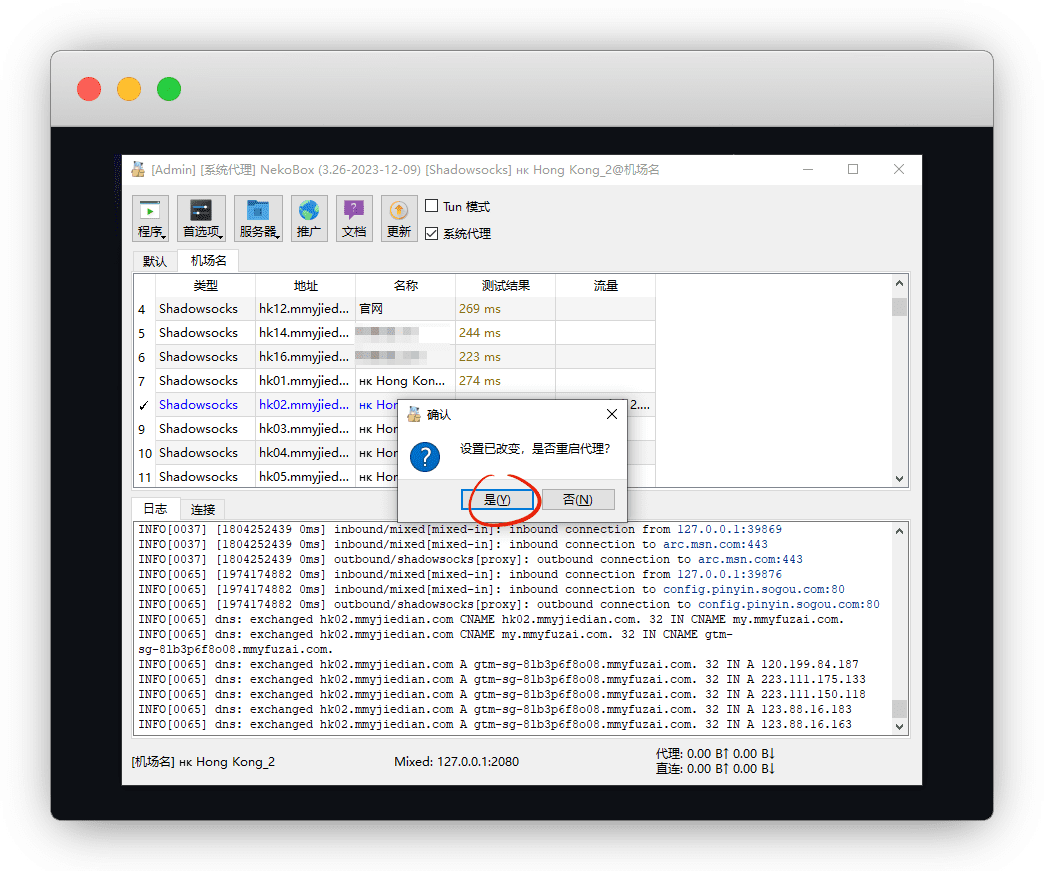Switch to the 连接 (Connections) tab
Screen dimensions: 1044x871
pyautogui.click(x=203, y=509)
